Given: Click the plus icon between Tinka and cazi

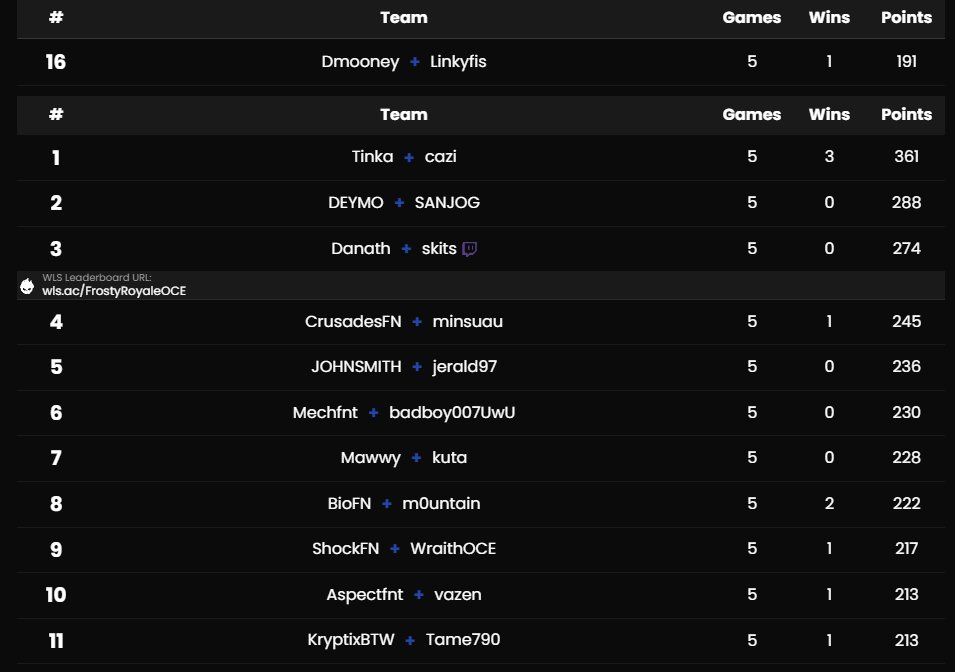Looking at the screenshot, I should click(409, 157).
